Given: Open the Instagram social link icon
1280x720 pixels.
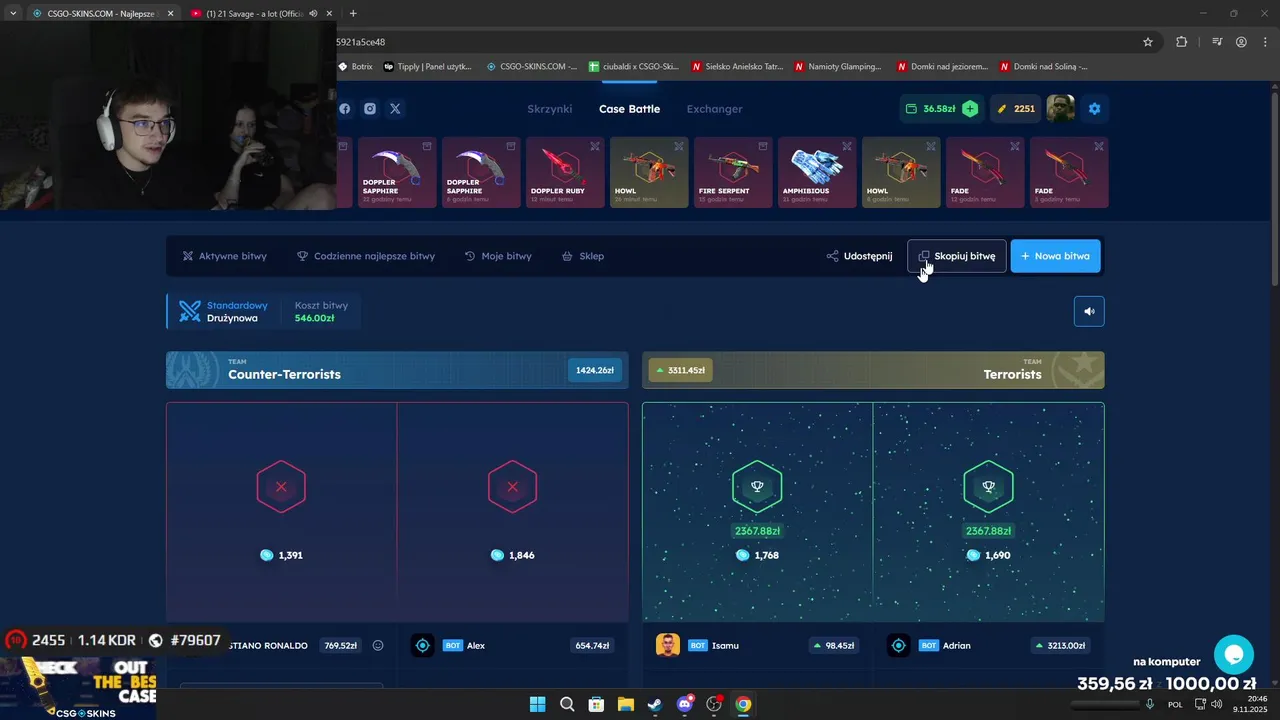Looking at the screenshot, I should [370, 109].
